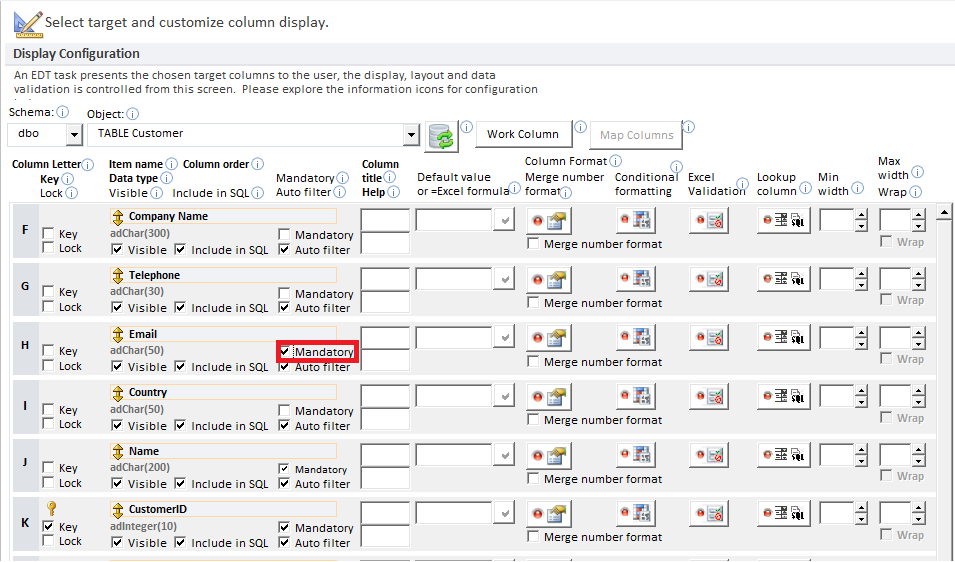This screenshot has height=562, width=955.
Task: Open Excel Validation for Company Name row
Action: coord(709,220)
